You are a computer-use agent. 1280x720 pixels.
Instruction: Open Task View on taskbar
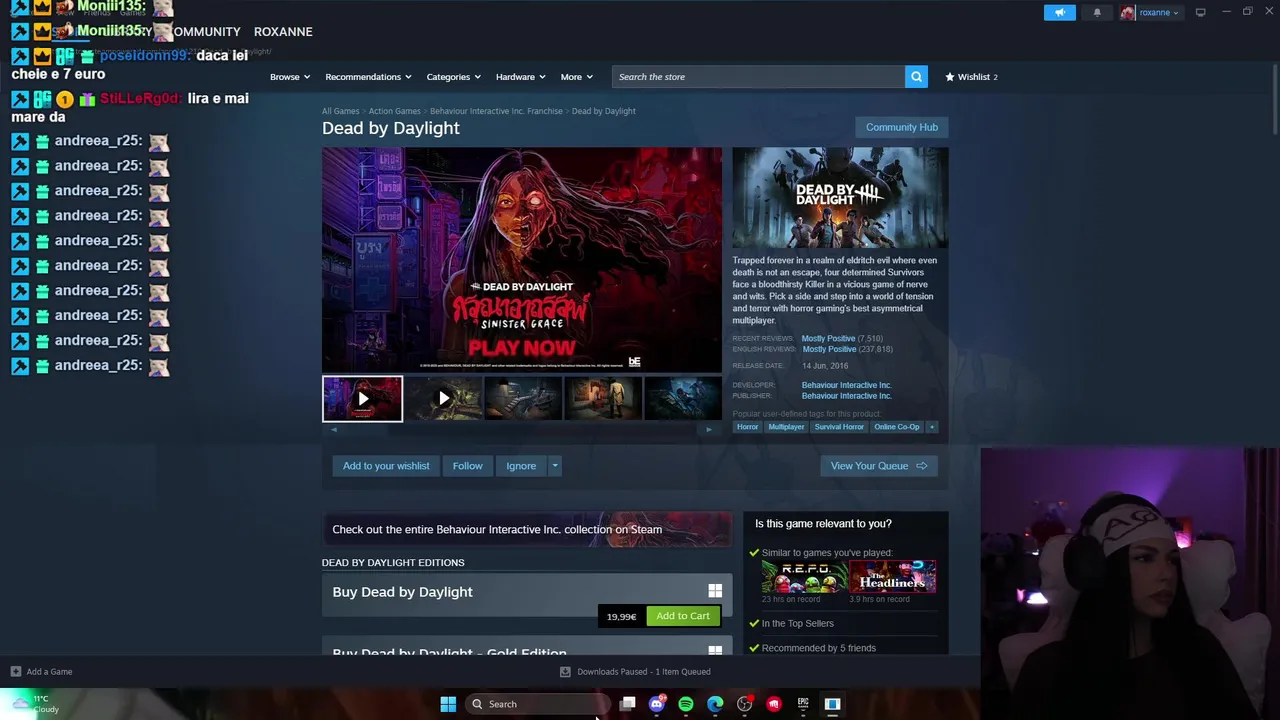(627, 704)
